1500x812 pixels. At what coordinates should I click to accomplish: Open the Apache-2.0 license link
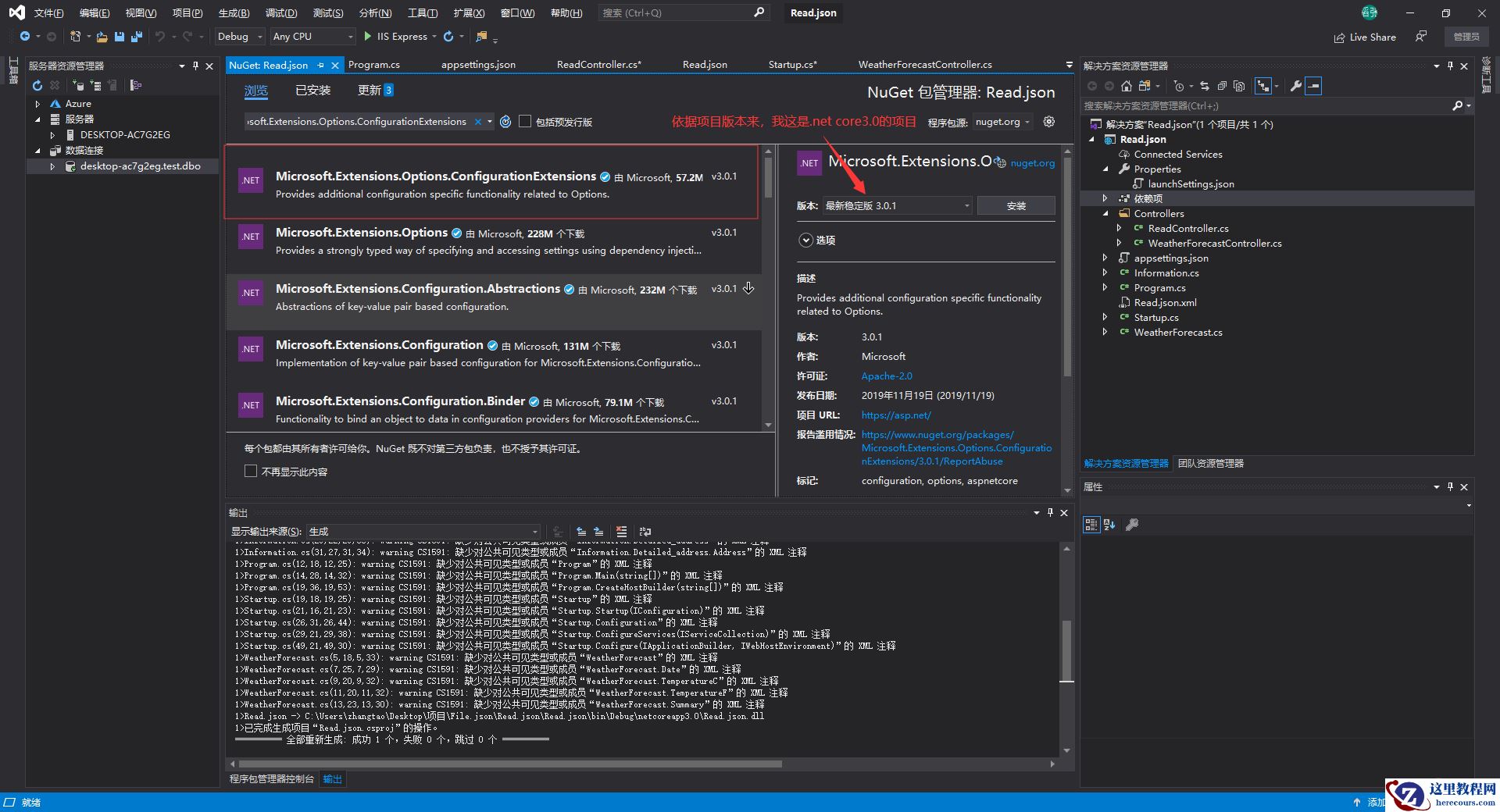(x=887, y=376)
